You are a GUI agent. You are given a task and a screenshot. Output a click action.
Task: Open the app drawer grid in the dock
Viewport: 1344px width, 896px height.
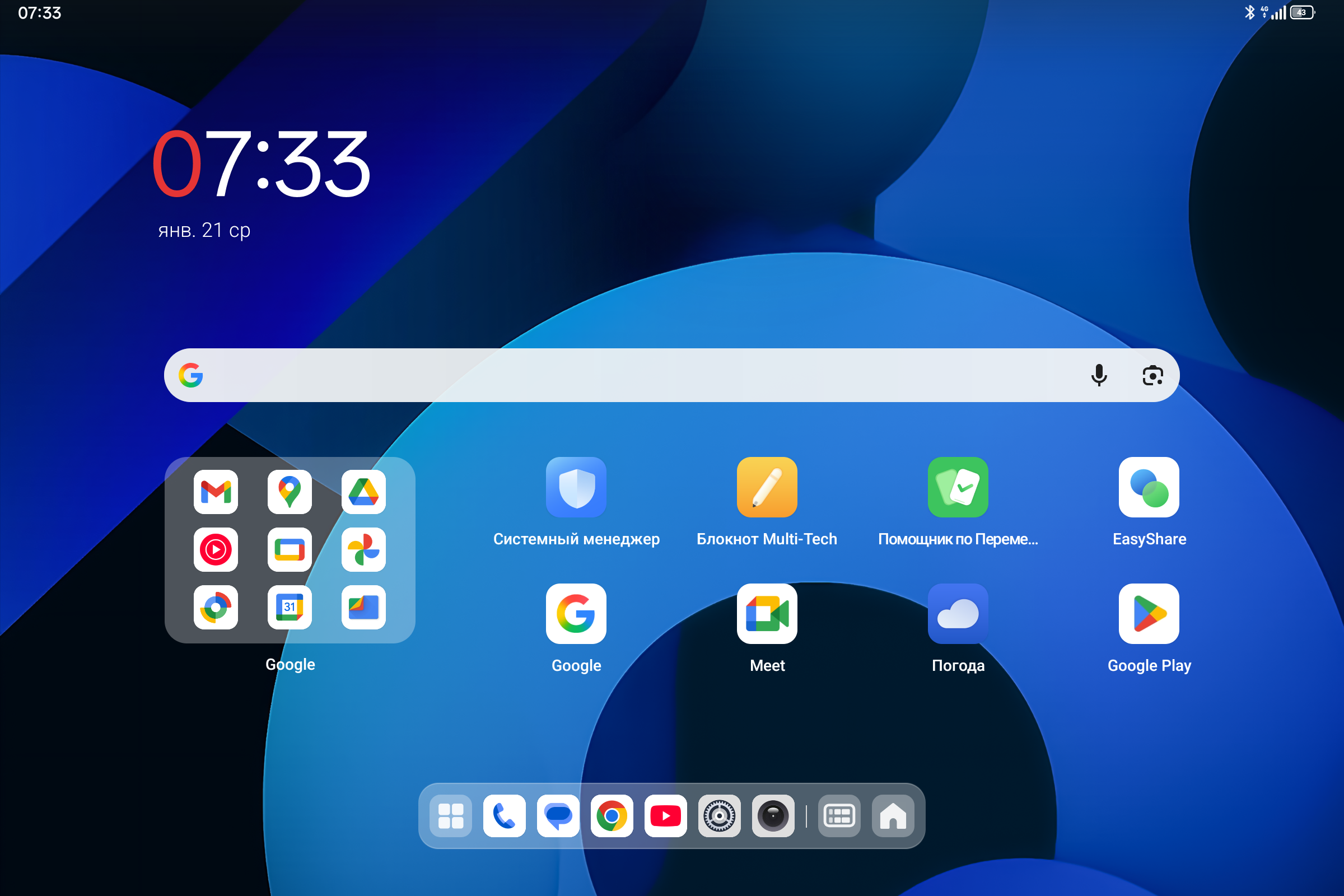point(451,816)
